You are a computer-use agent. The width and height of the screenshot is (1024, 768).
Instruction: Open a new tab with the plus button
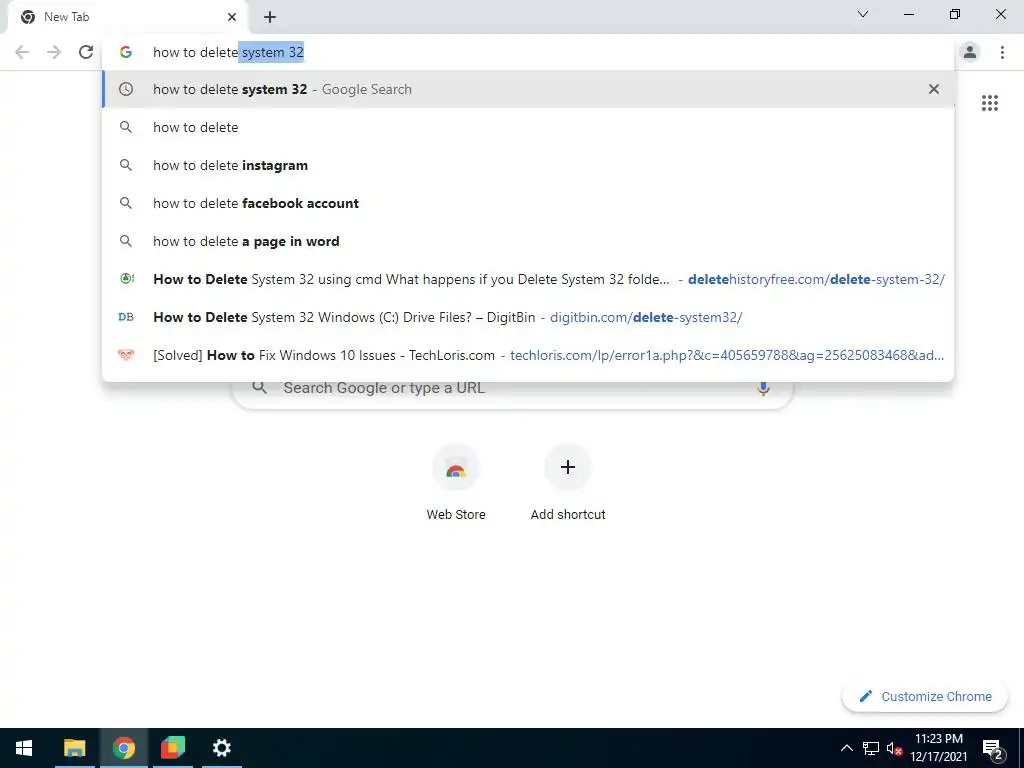click(270, 17)
